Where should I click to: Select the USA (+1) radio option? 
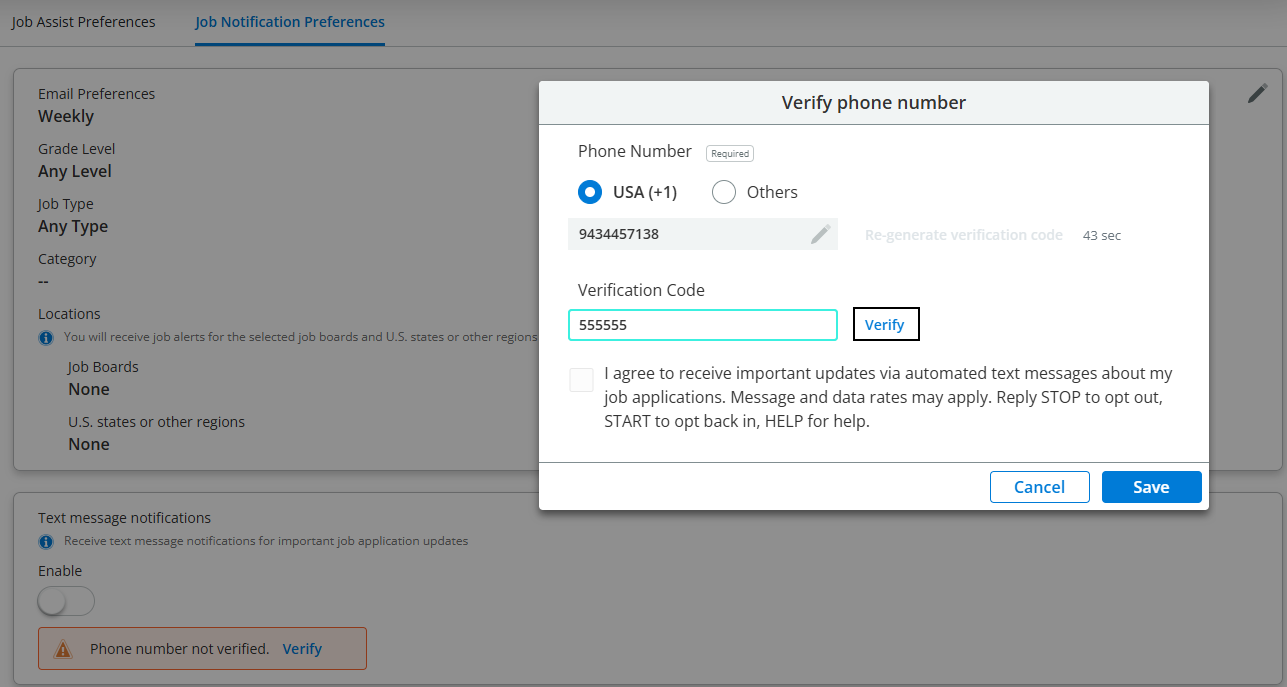tap(590, 192)
